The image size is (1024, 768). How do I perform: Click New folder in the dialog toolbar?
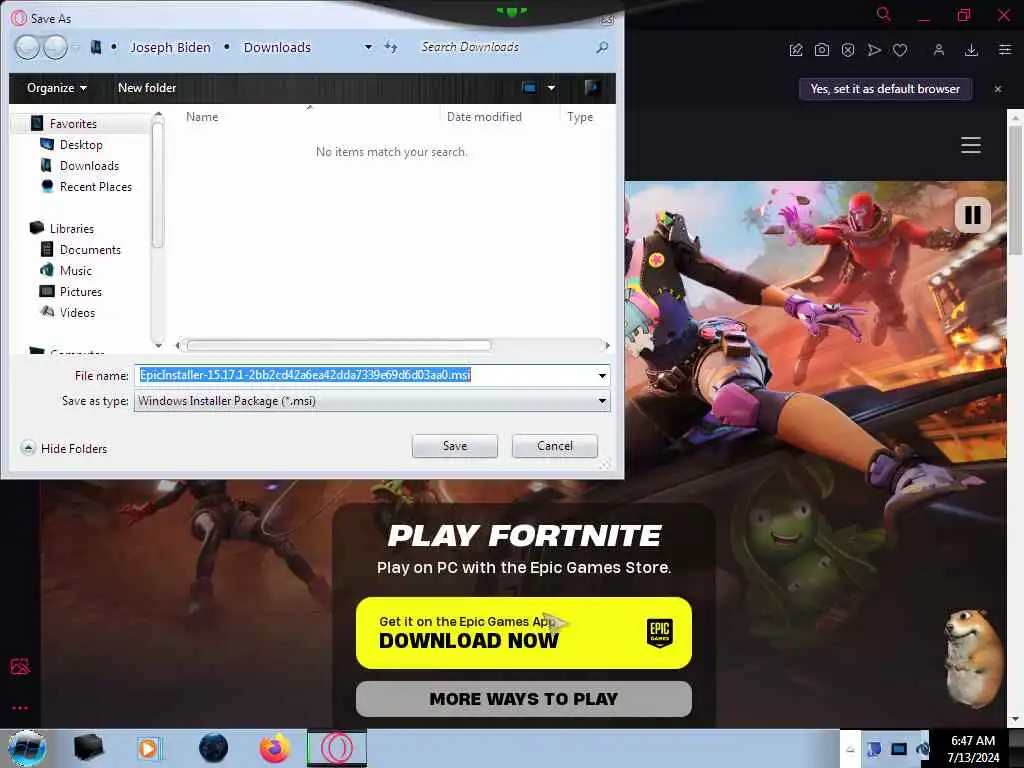coord(147,88)
